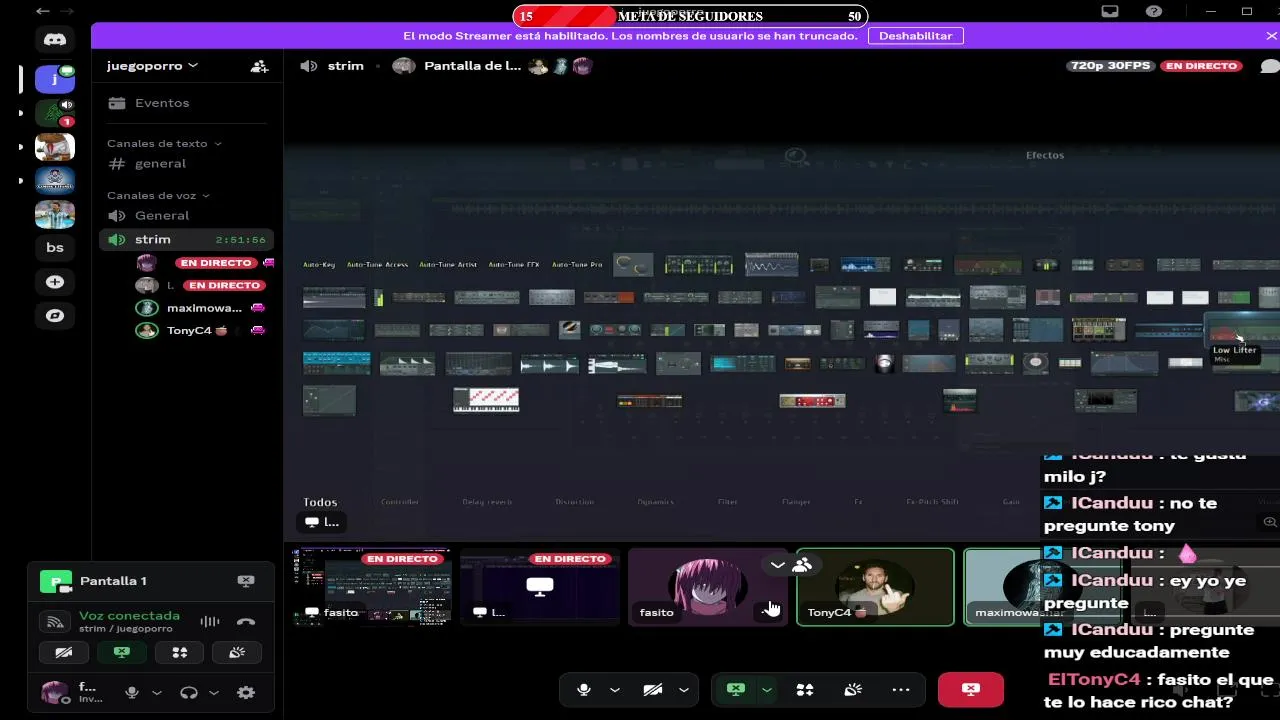
Task: Toggle screen share in bottom call bar
Action: click(736, 690)
